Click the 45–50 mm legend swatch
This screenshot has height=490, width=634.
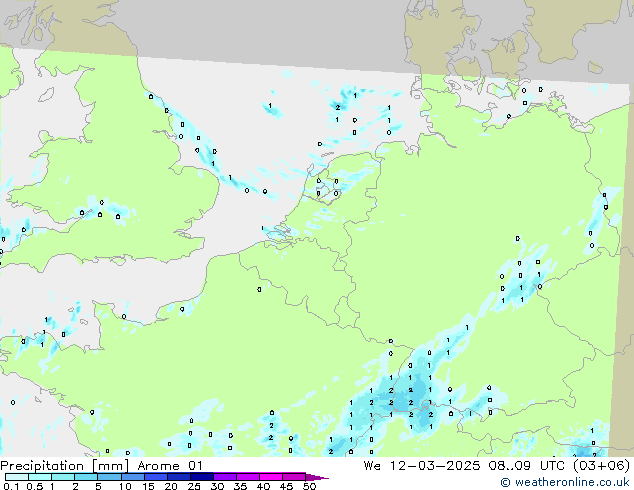294,477
